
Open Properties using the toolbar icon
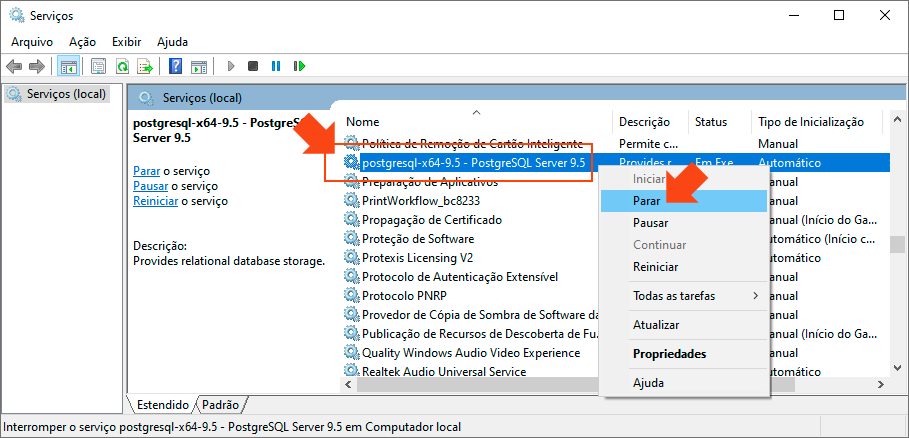tap(99, 66)
